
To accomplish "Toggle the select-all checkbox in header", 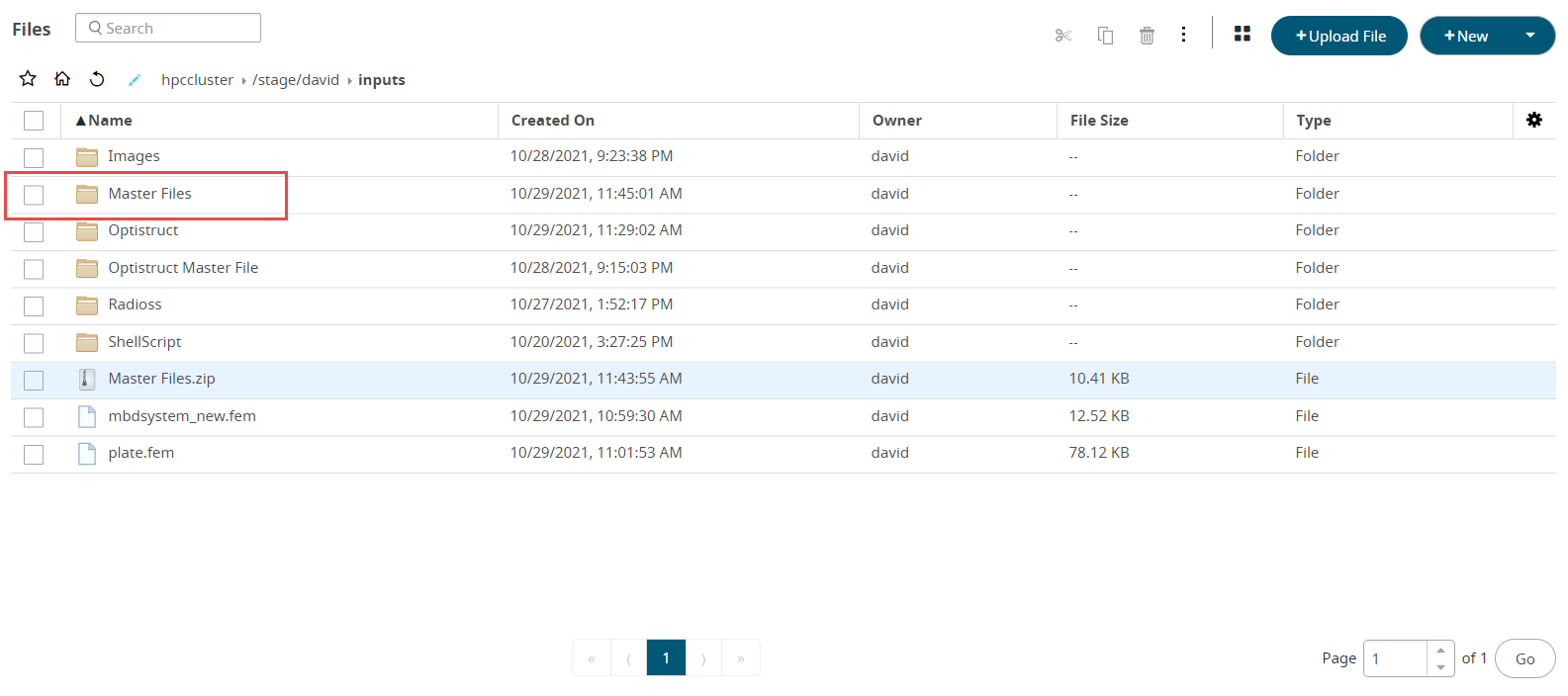I will point(34,121).
